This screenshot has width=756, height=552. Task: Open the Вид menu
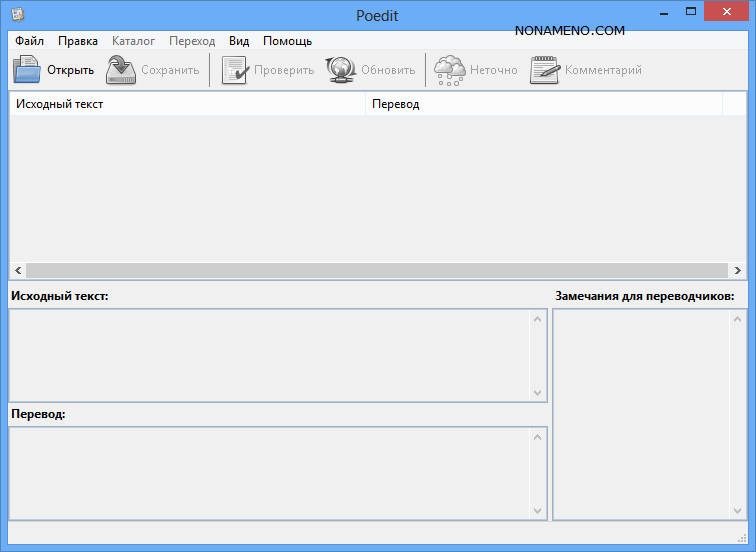pyautogui.click(x=239, y=41)
